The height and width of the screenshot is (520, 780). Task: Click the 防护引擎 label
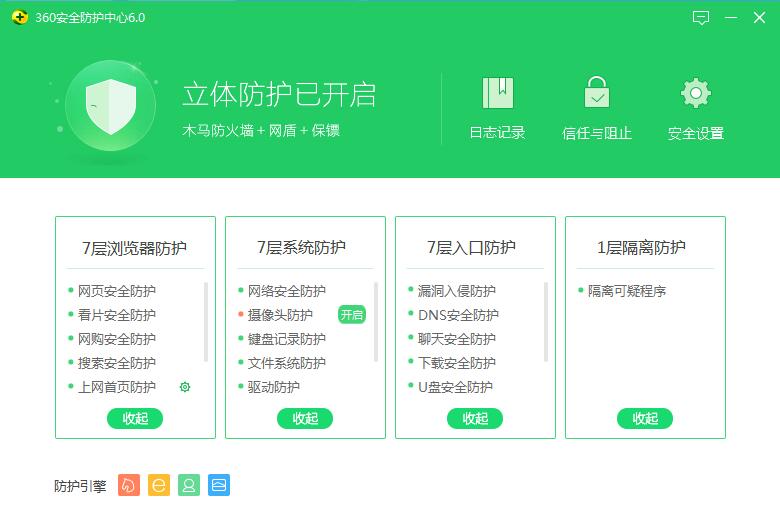point(80,486)
